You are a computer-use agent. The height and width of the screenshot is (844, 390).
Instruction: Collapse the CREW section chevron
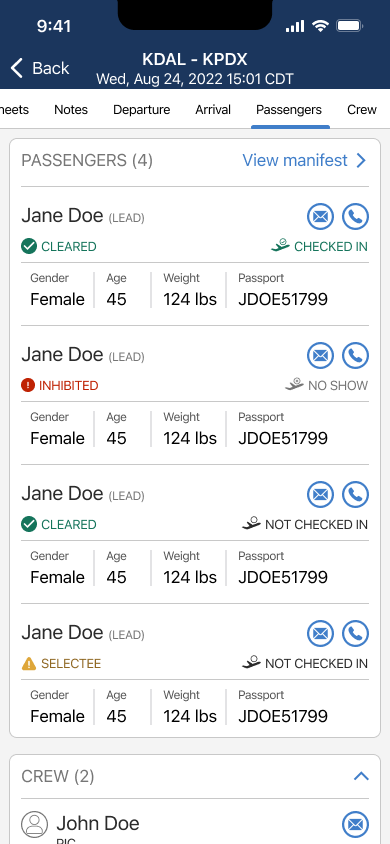click(361, 776)
